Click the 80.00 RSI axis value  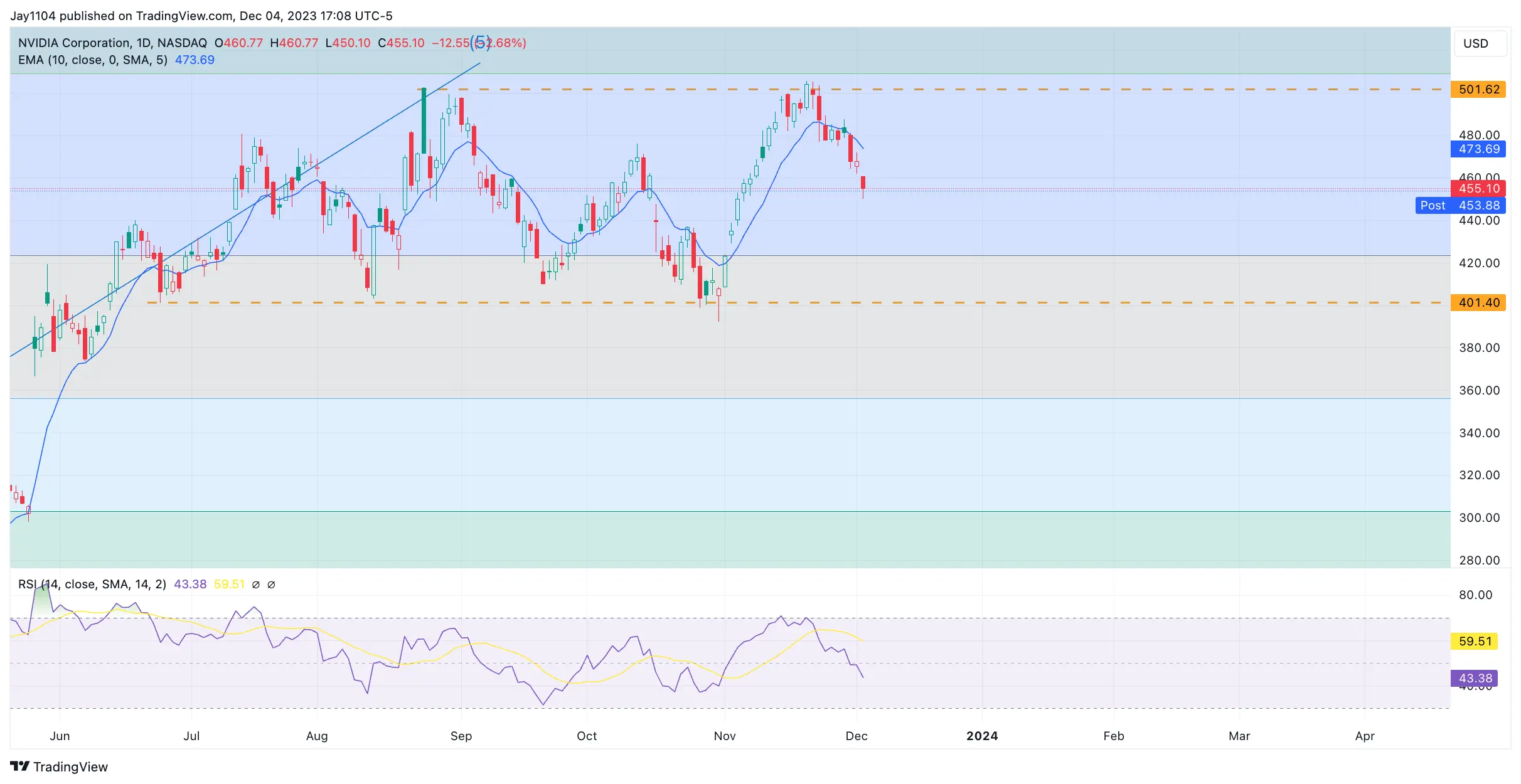[1475, 595]
